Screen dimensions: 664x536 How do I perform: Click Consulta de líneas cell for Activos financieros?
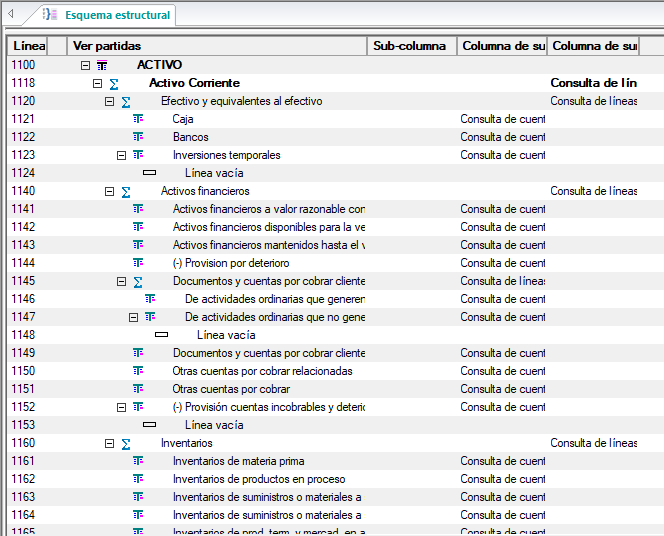coord(593,191)
